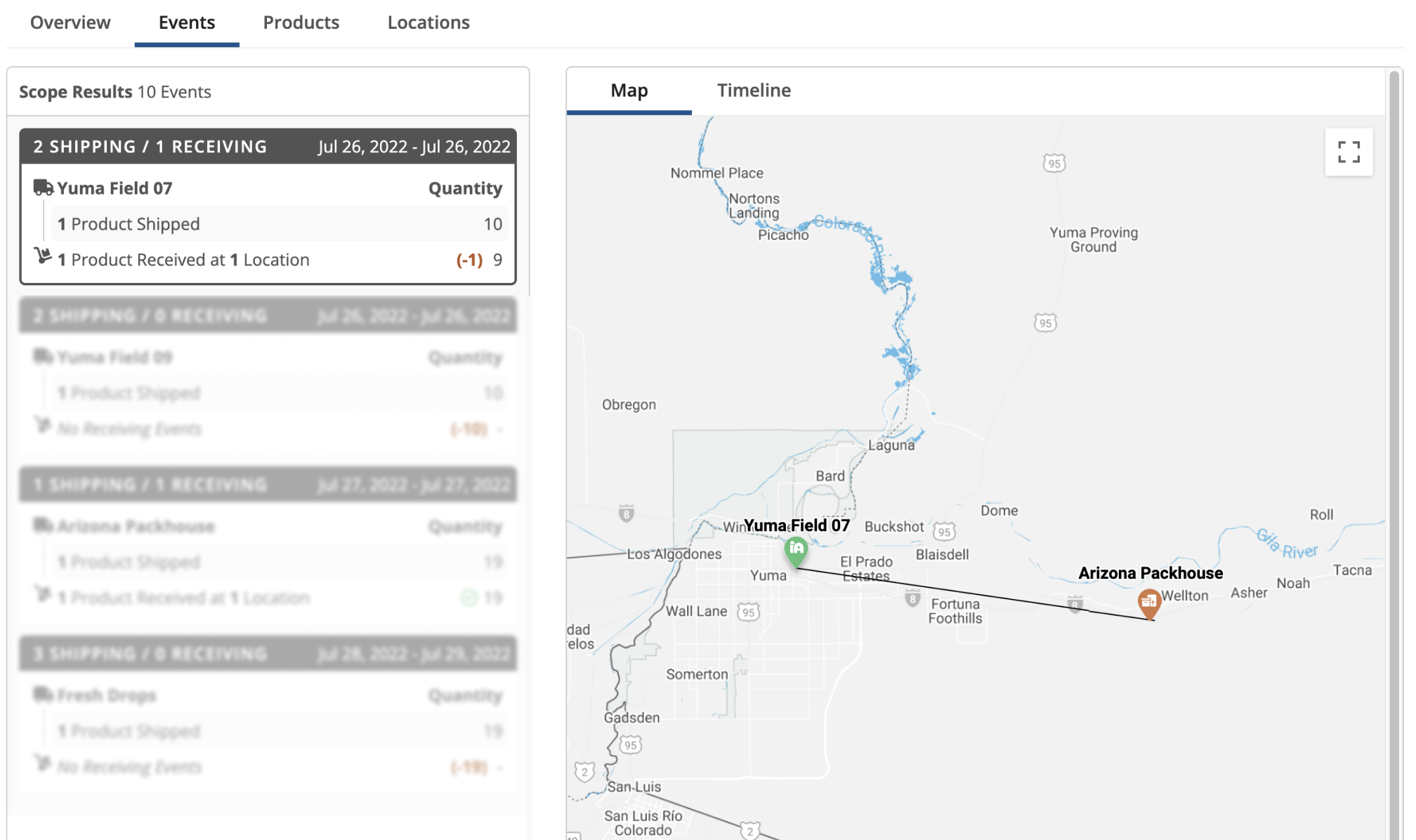This screenshot has height=840, width=1416.
Task: Switch to the Timeline tab
Action: (x=753, y=91)
